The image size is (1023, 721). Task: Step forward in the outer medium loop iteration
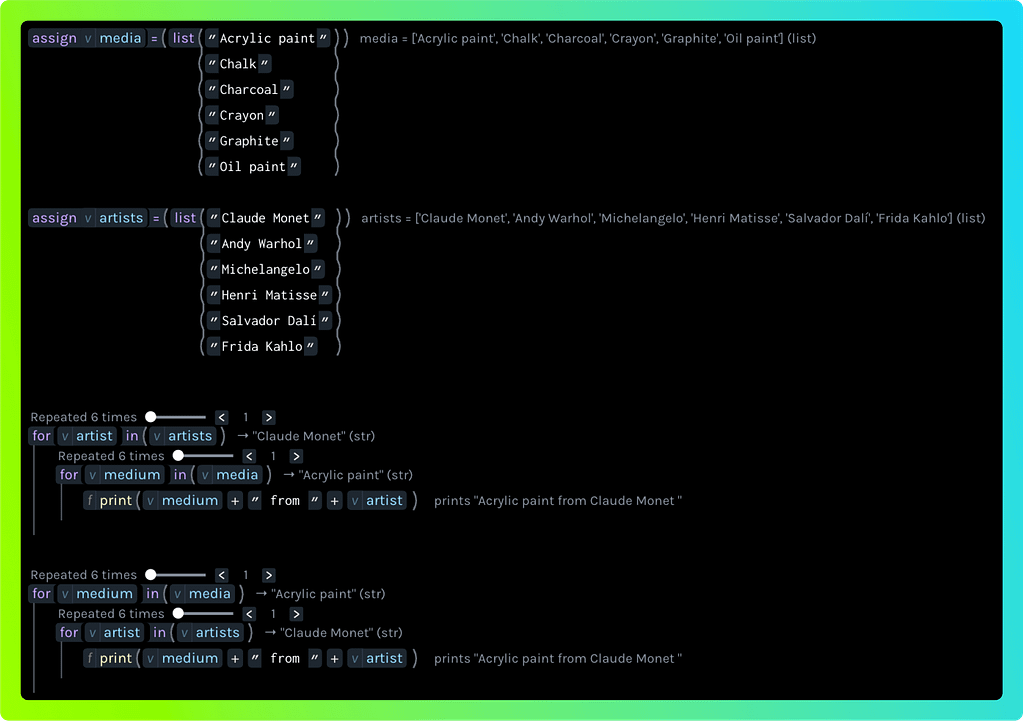pos(269,575)
